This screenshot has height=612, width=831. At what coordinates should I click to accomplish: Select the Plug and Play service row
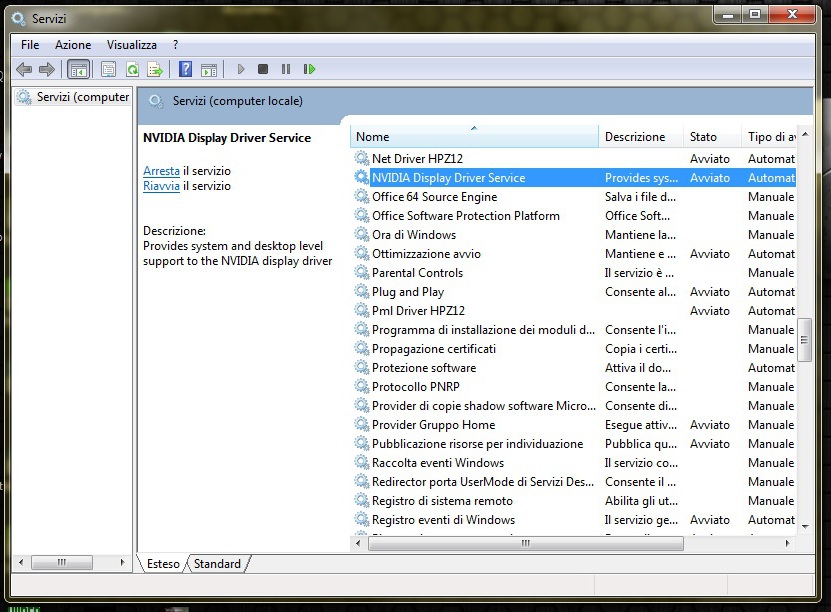(x=408, y=292)
